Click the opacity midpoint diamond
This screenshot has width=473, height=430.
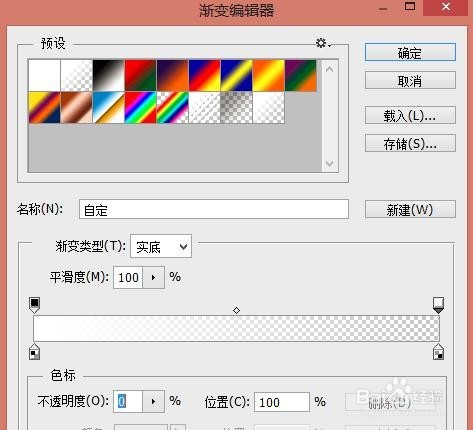pos(236,311)
